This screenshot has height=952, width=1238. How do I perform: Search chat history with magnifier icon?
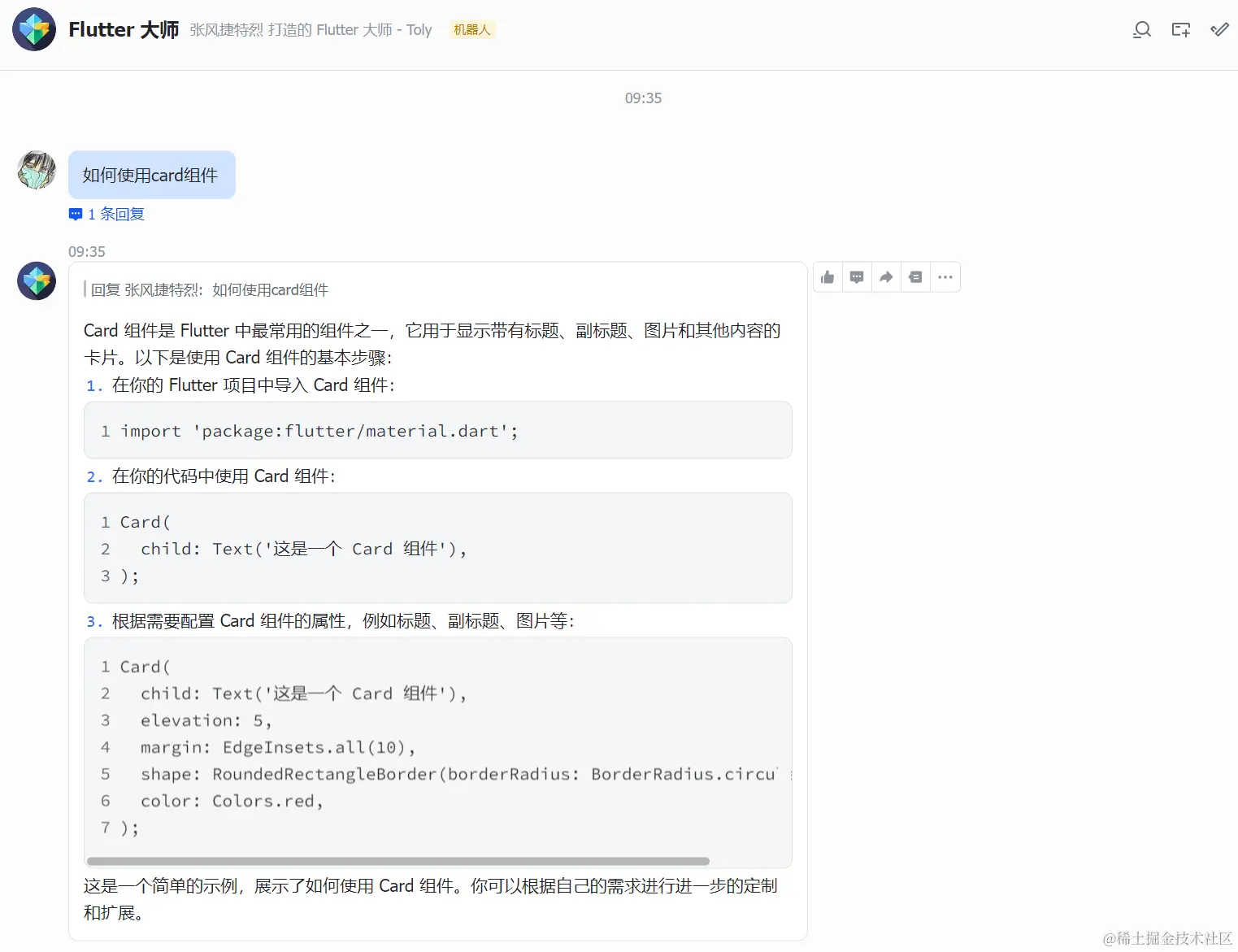1142,30
